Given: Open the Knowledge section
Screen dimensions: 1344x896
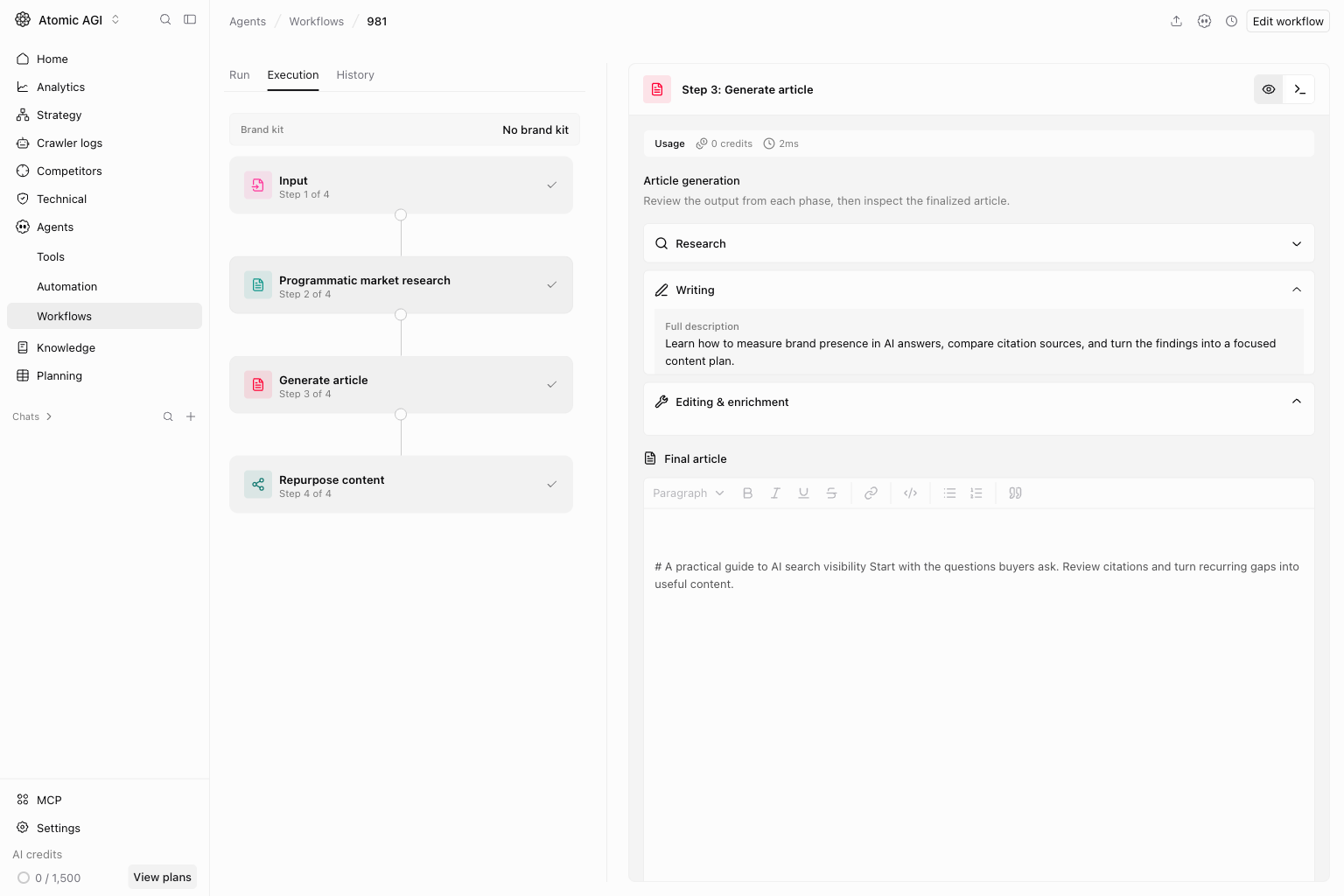Looking at the screenshot, I should tap(104, 347).
